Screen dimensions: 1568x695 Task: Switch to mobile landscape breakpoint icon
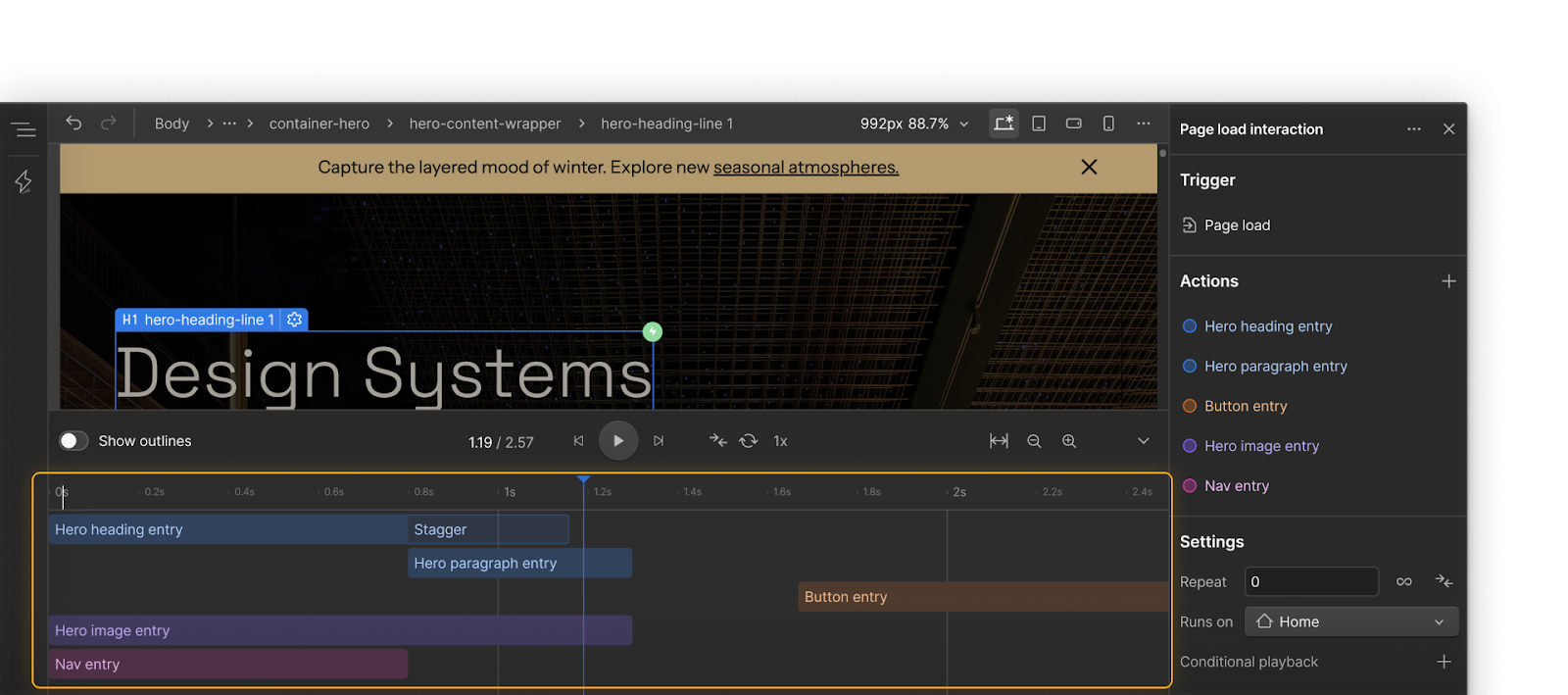coord(1074,124)
